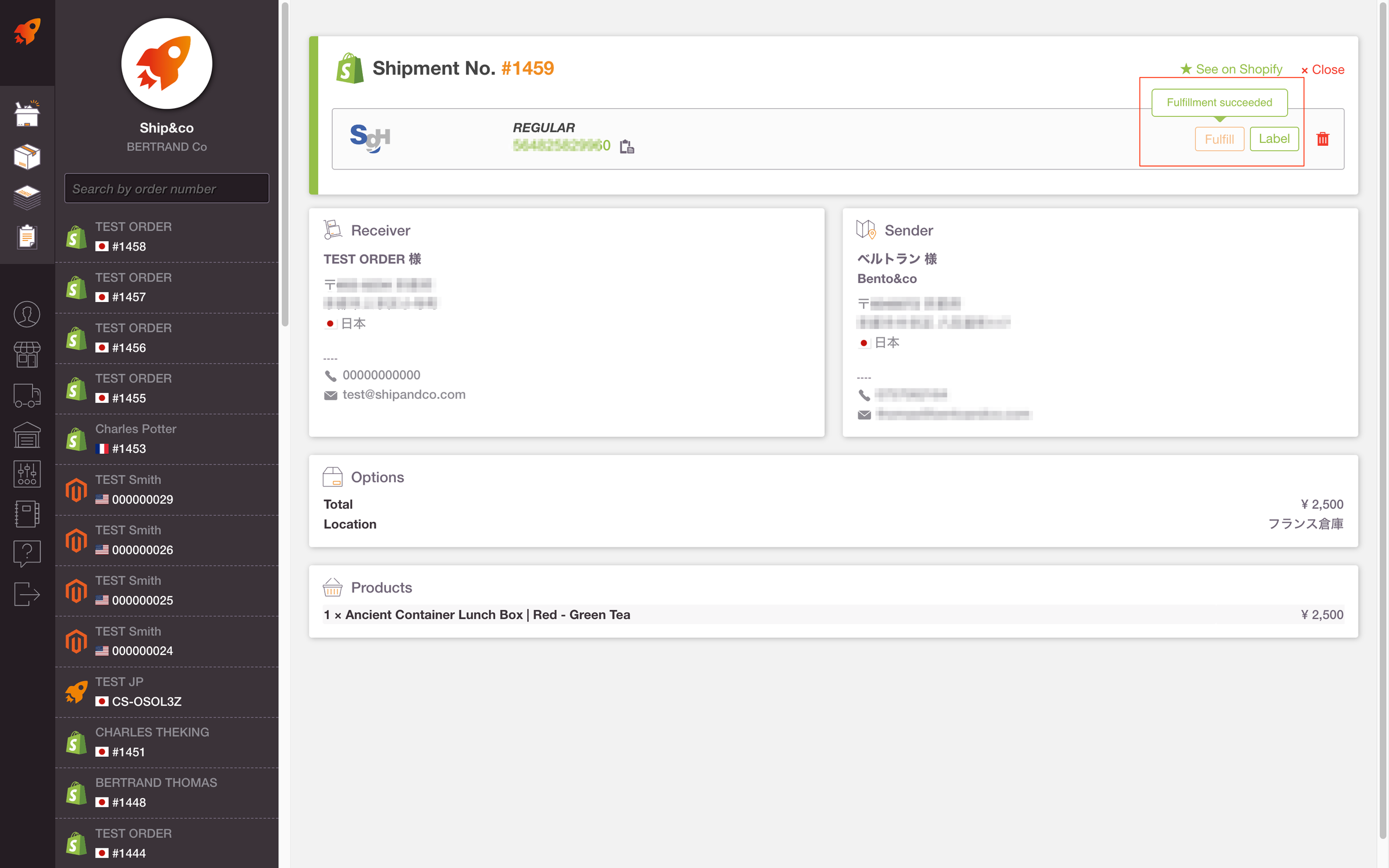The width and height of the screenshot is (1389, 868).
Task: Open the delivery truck sidebar icon
Action: [27, 396]
